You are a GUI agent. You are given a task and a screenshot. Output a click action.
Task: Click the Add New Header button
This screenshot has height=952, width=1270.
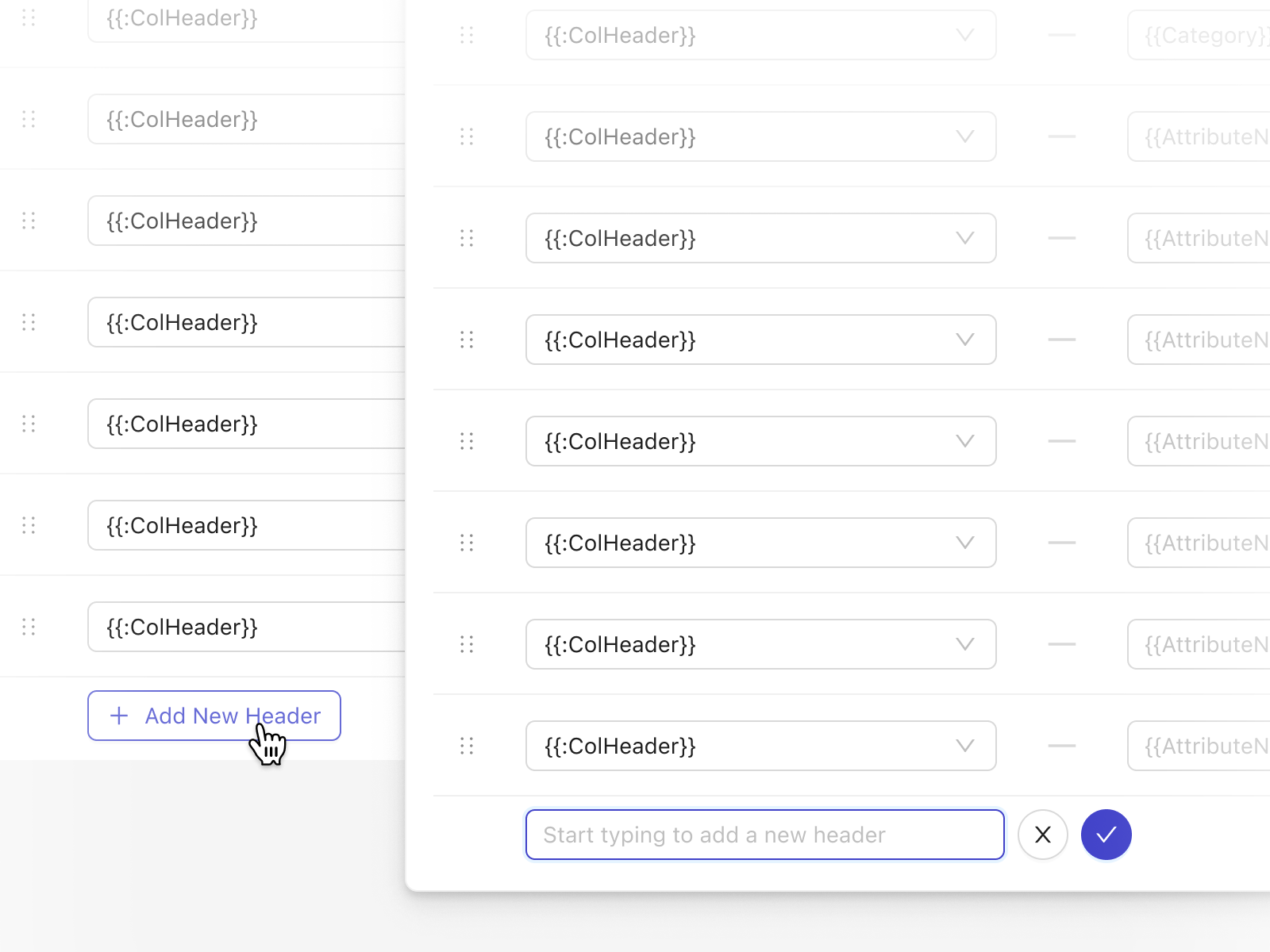(214, 716)
